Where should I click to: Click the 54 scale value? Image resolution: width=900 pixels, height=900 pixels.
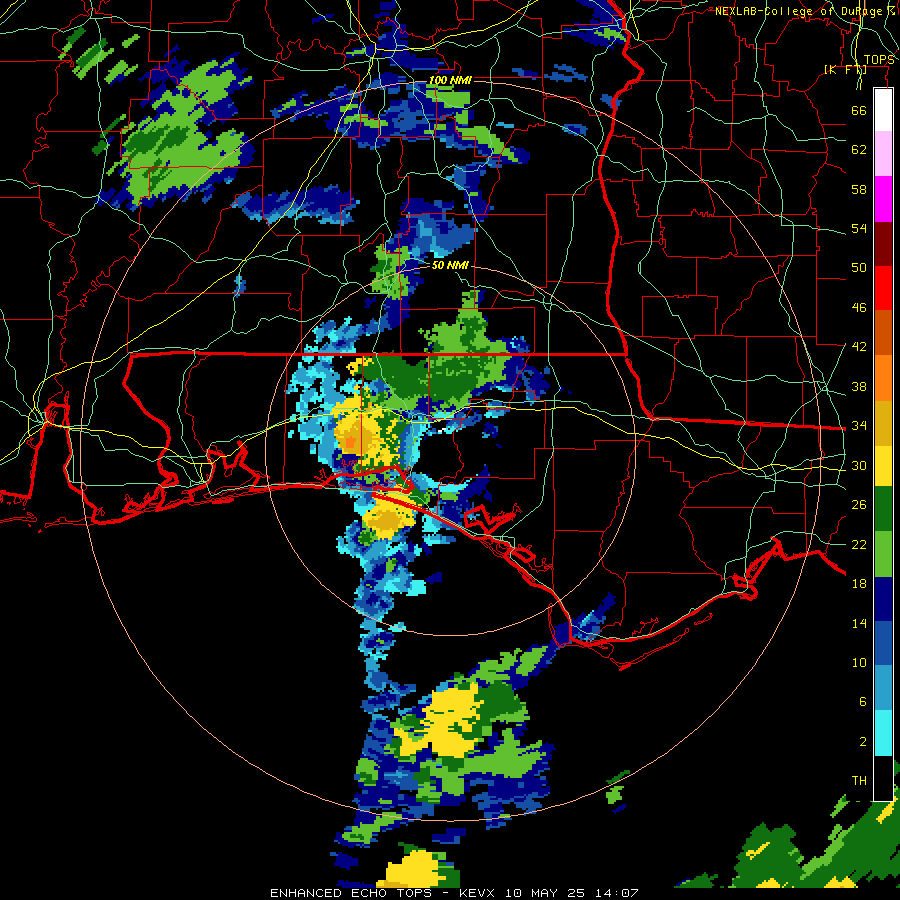859,228
